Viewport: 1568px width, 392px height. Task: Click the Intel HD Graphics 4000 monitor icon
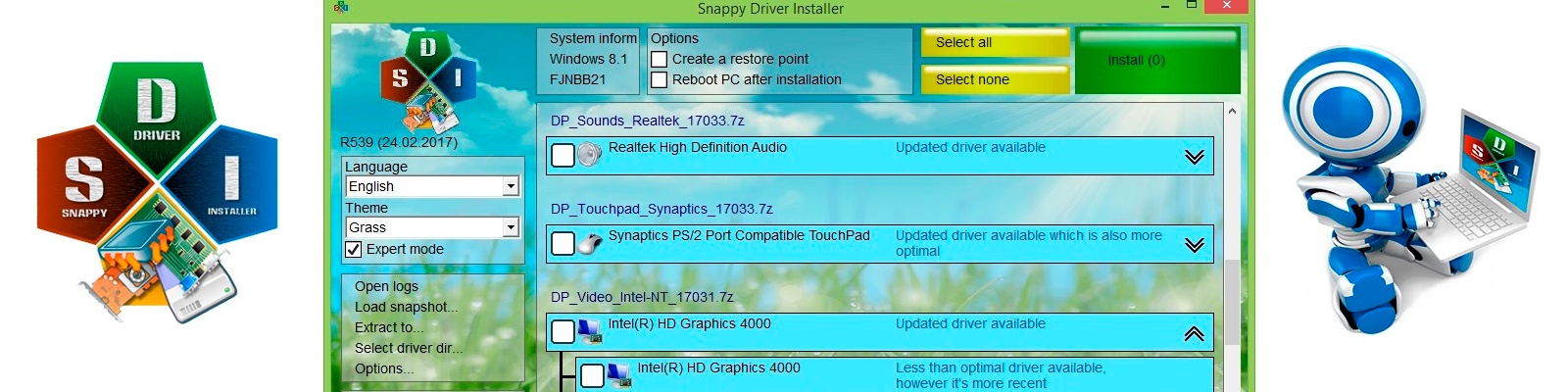tap(589, 332)
